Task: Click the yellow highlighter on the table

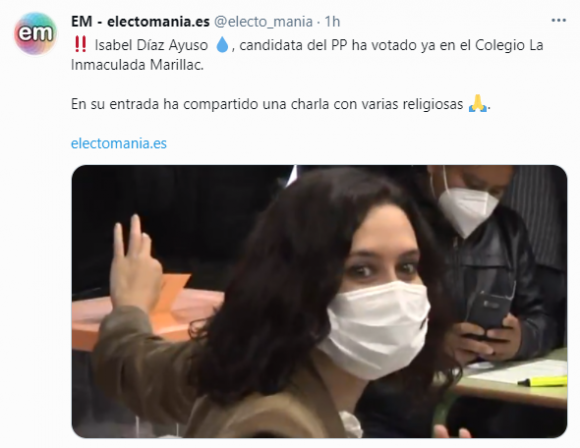Action: point(542,381)
